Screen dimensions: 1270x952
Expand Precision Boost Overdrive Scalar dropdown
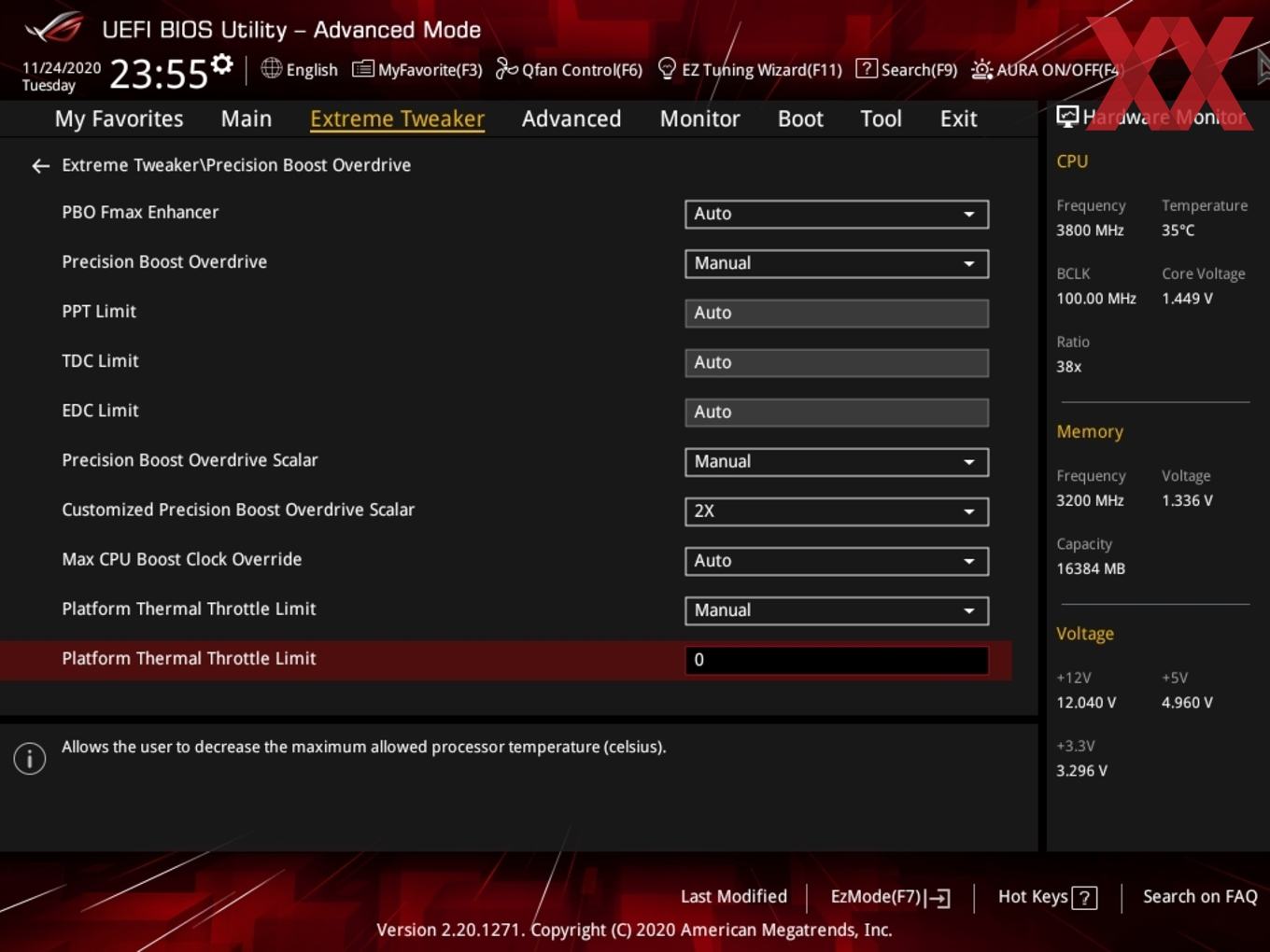pyautogui.click(x=837, y=462)
